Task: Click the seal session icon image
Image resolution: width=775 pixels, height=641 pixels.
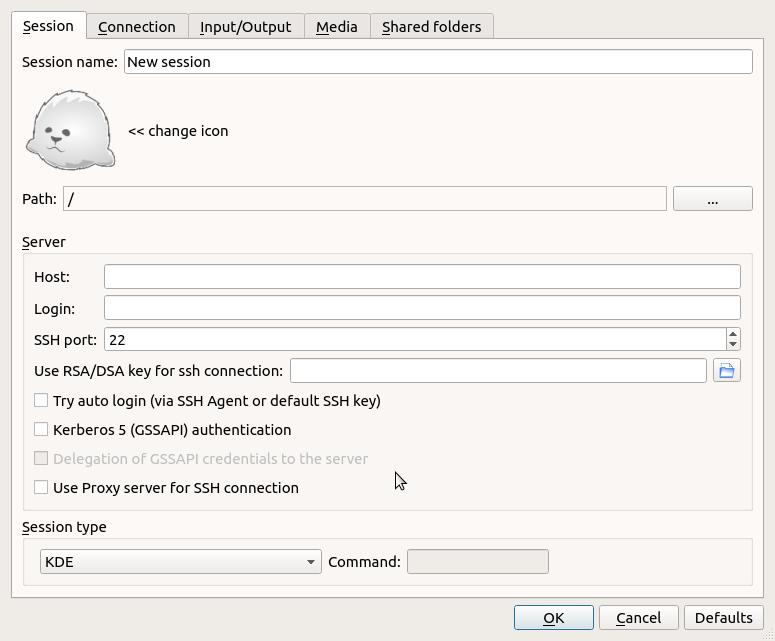Action: tap(70, 130)
